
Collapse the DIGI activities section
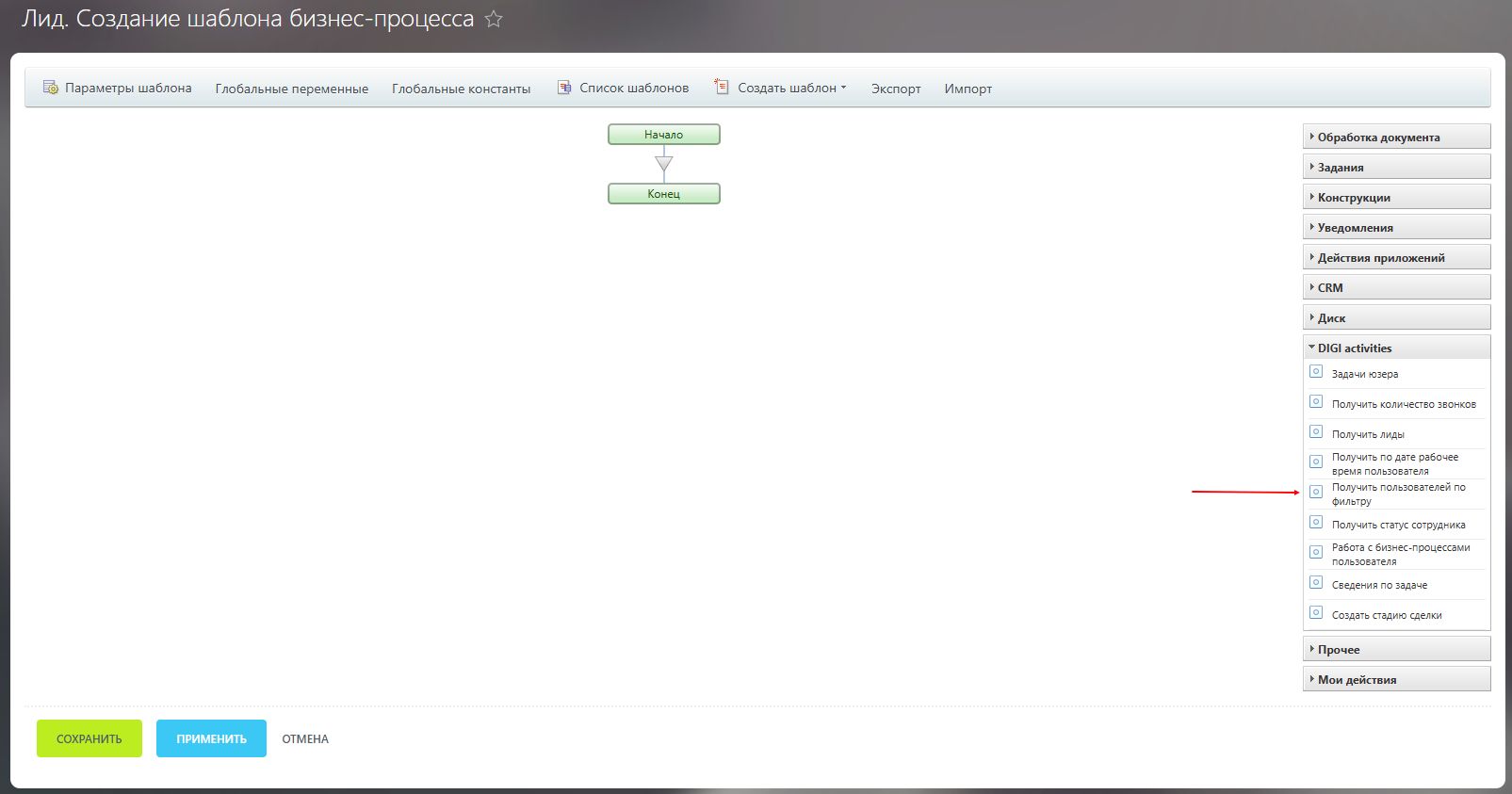pos(1396,348)
